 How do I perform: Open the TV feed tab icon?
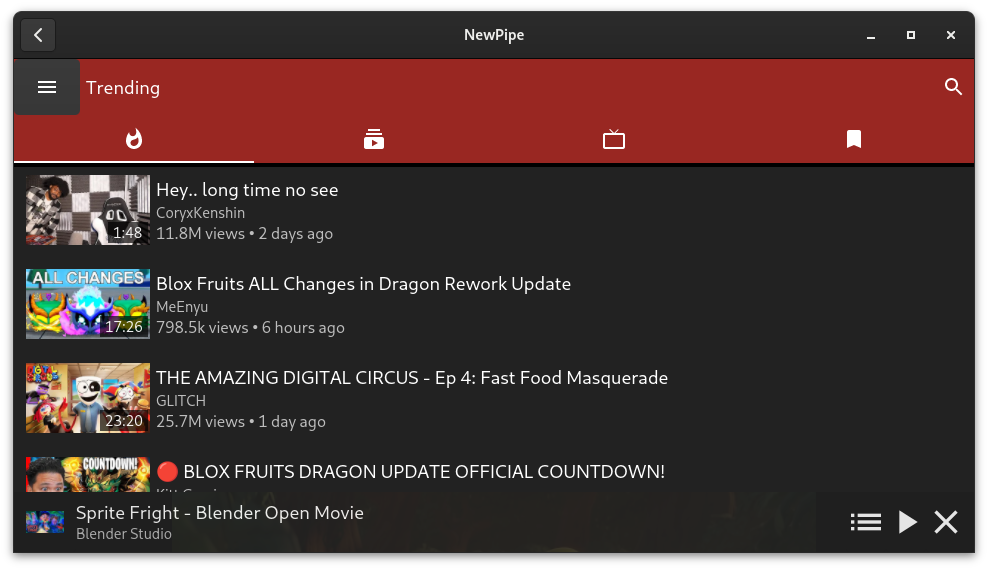[x=614, y=139]
